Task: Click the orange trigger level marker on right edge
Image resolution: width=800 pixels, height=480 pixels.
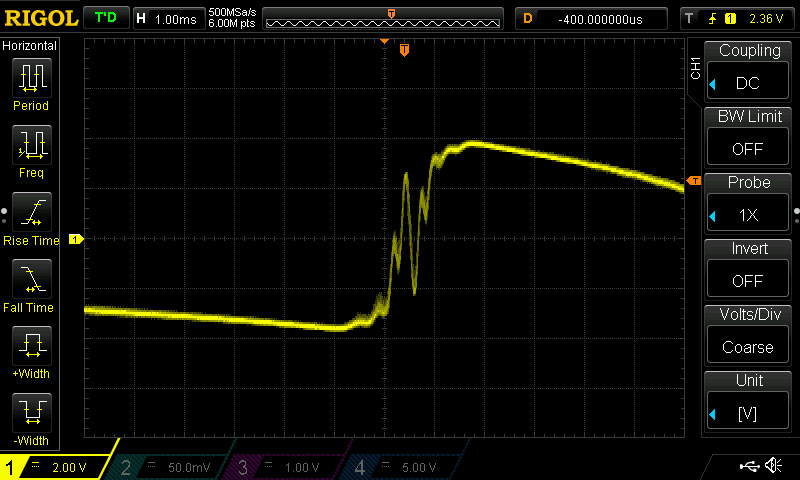Action: (694, 180)
